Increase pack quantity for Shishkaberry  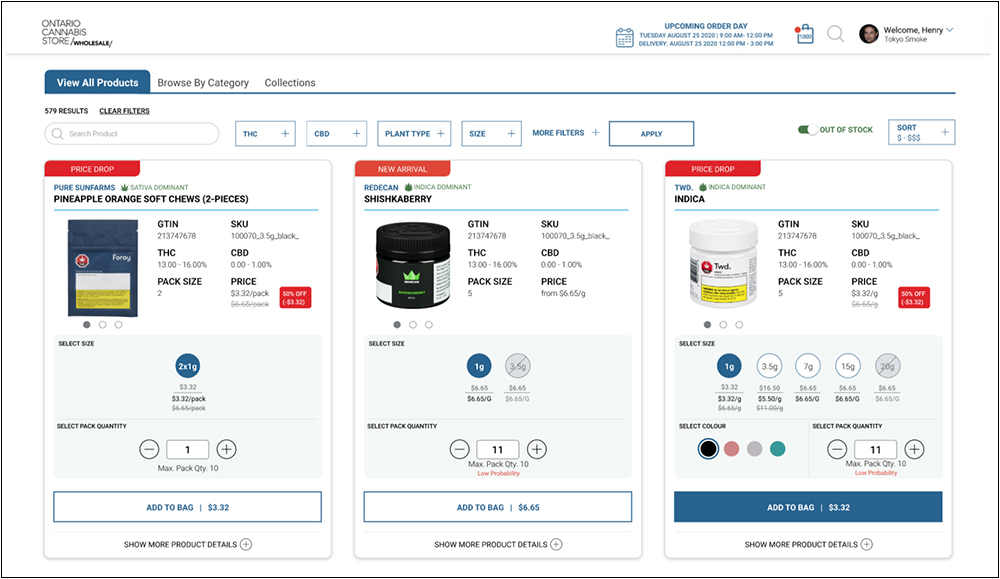pos(536,449)
